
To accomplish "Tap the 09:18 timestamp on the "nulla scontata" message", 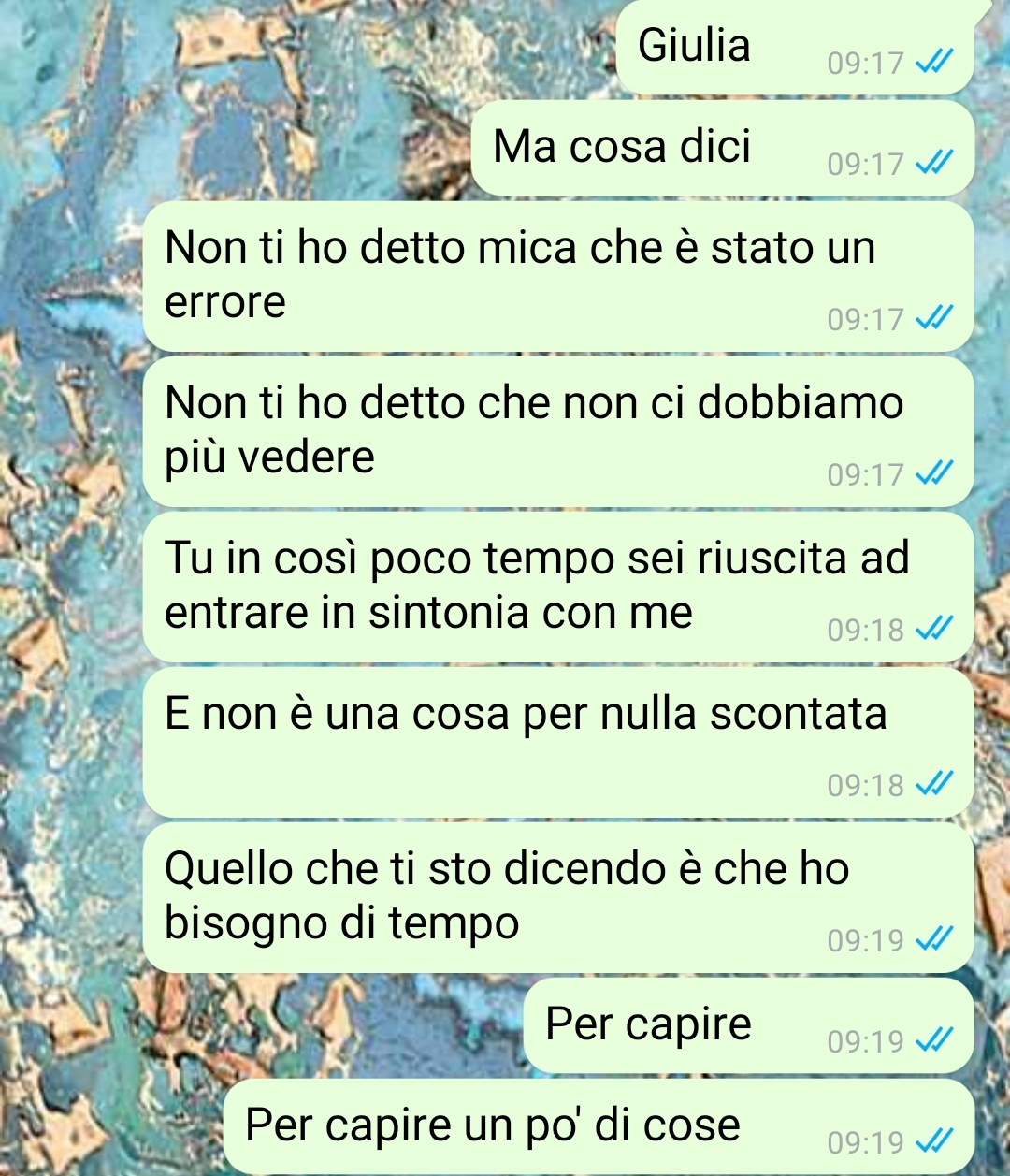I will pos(865,785).
